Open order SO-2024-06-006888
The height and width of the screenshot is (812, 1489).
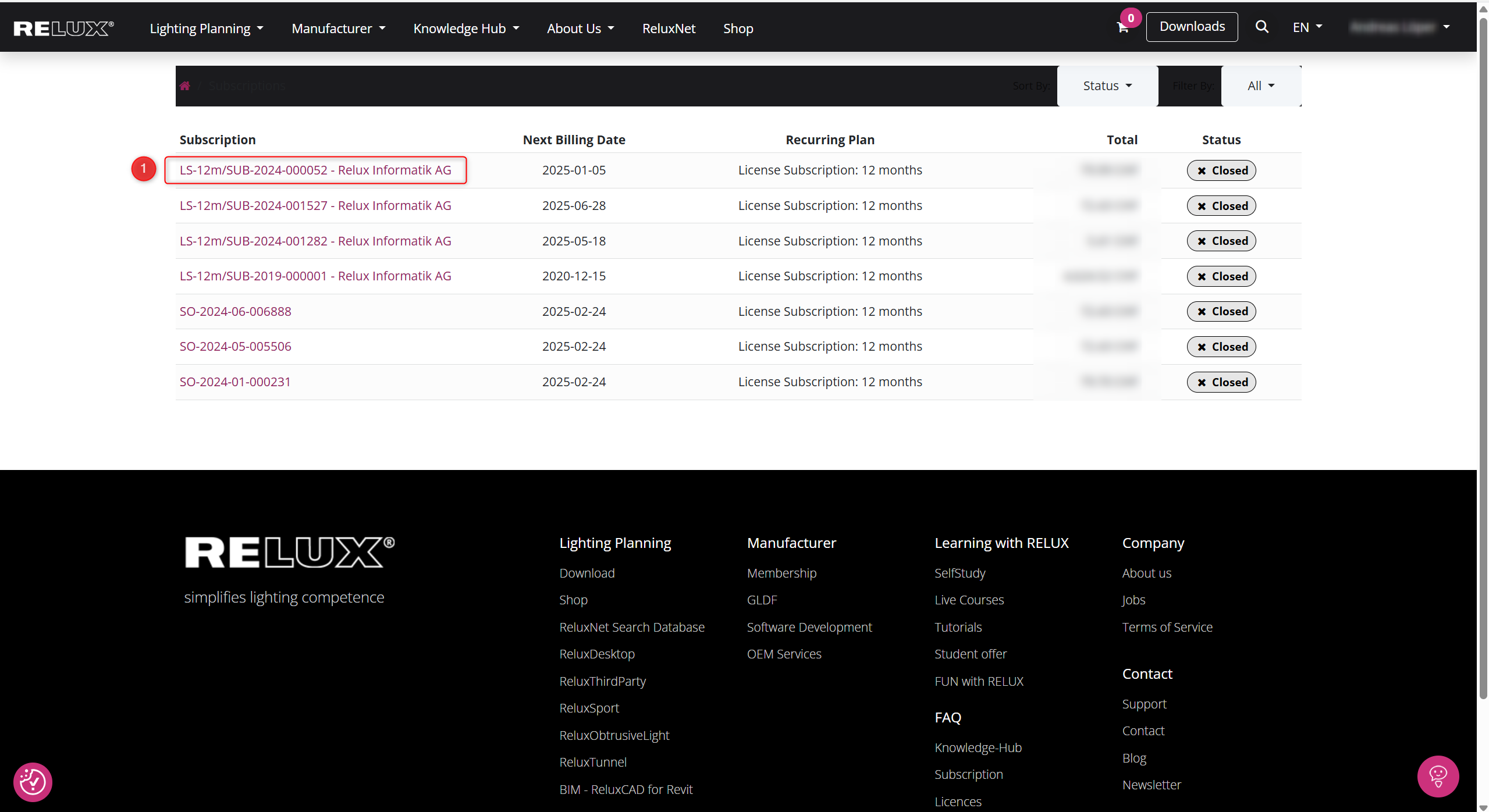tap(235, 311)
